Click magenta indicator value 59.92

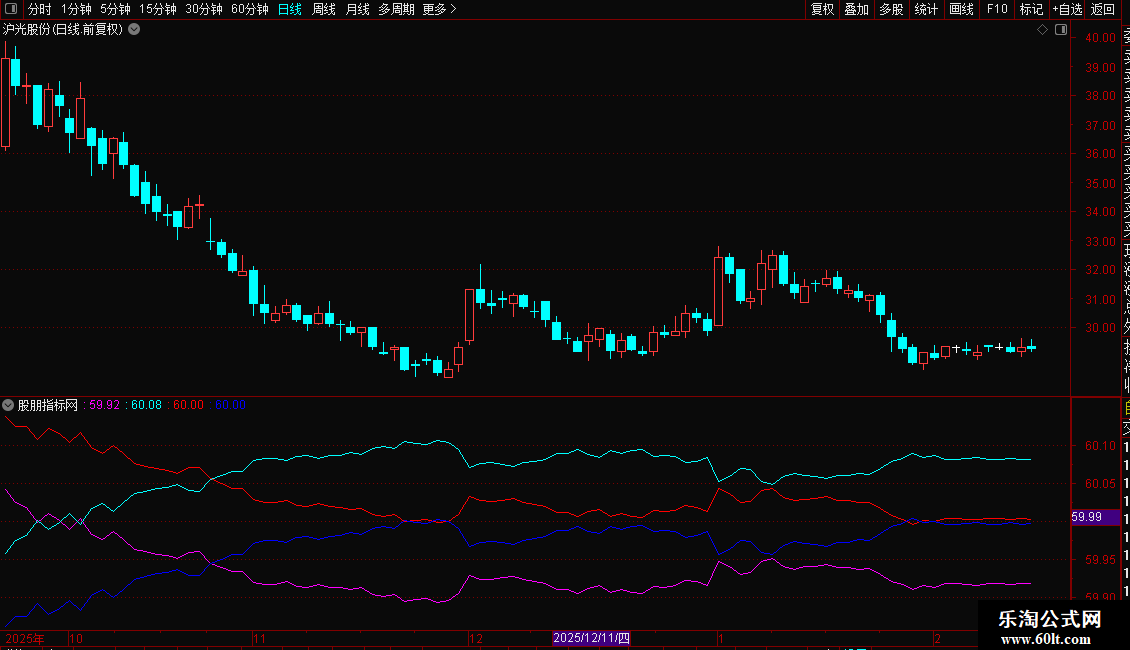pos(104,405)
